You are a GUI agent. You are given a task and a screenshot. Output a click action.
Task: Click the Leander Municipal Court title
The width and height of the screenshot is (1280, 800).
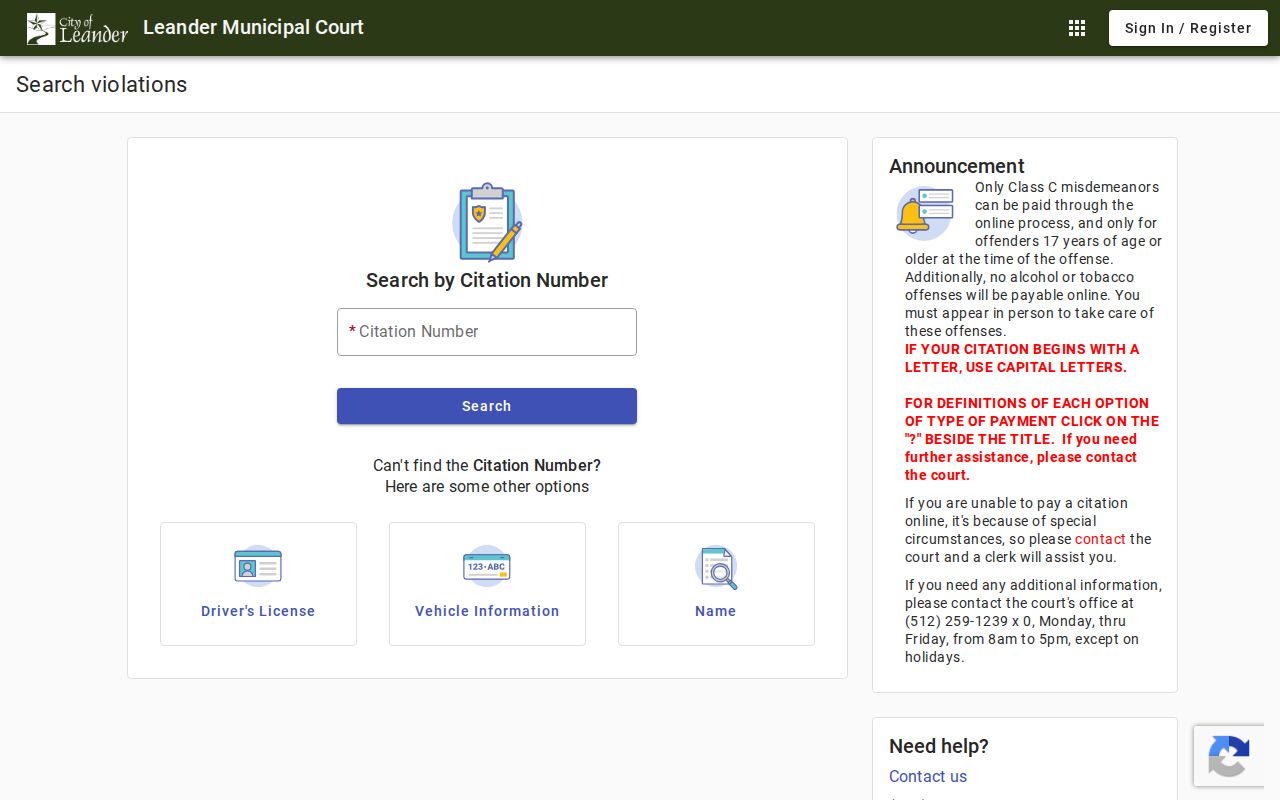[253, 27]
